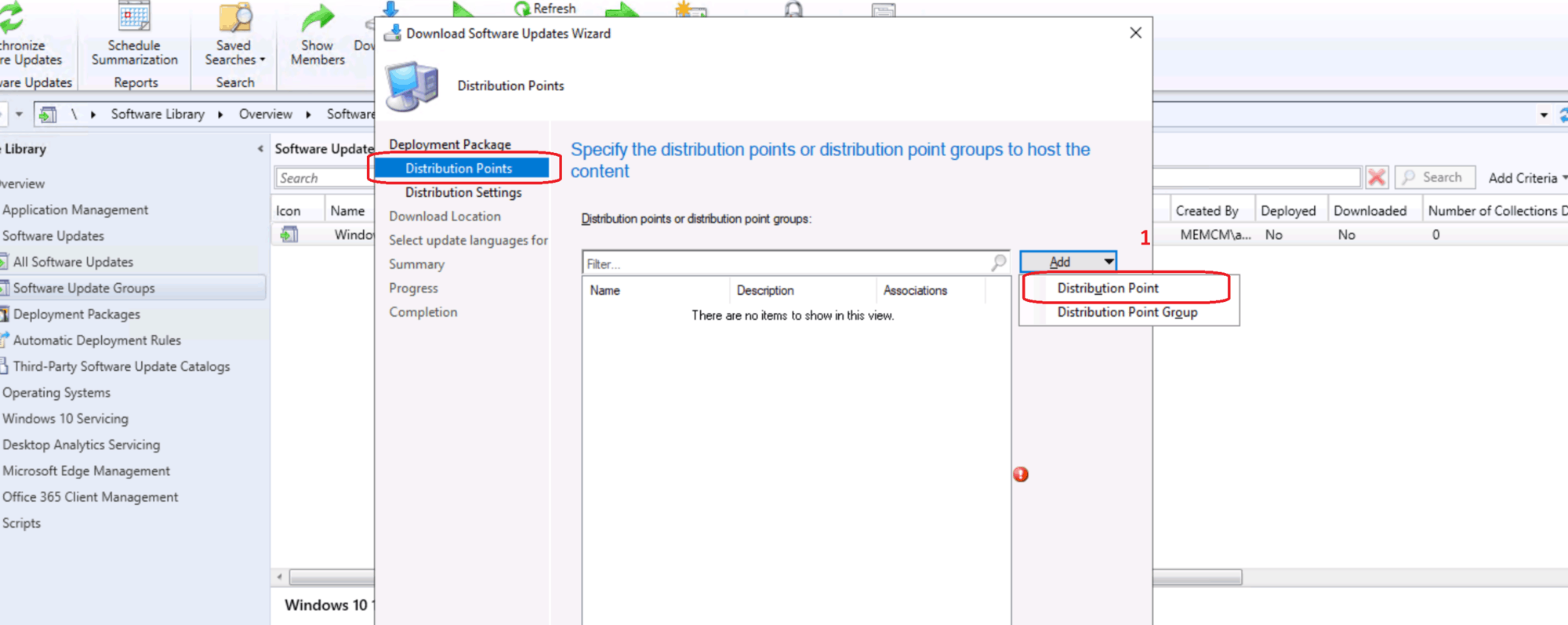
Task: Click the red error indicator icon
Action: pyautogui.click(x=1020, y=474)
